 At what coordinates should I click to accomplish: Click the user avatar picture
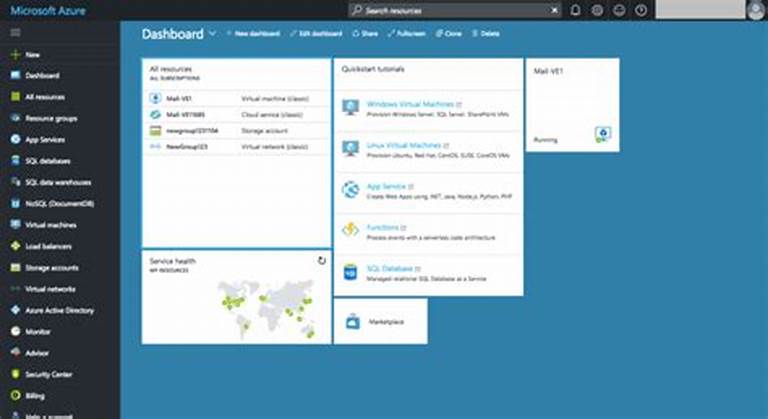(756, 10)
